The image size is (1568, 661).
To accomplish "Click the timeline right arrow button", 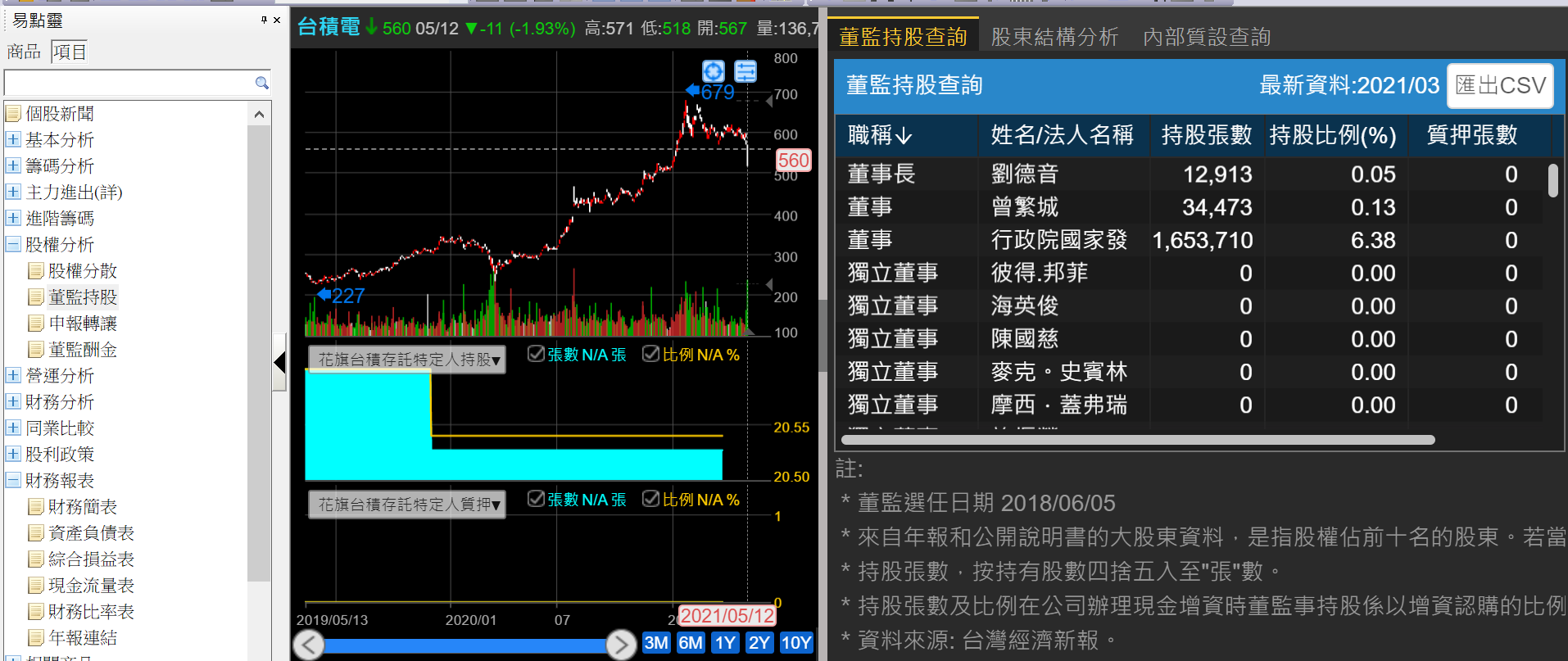I will 621,645.
